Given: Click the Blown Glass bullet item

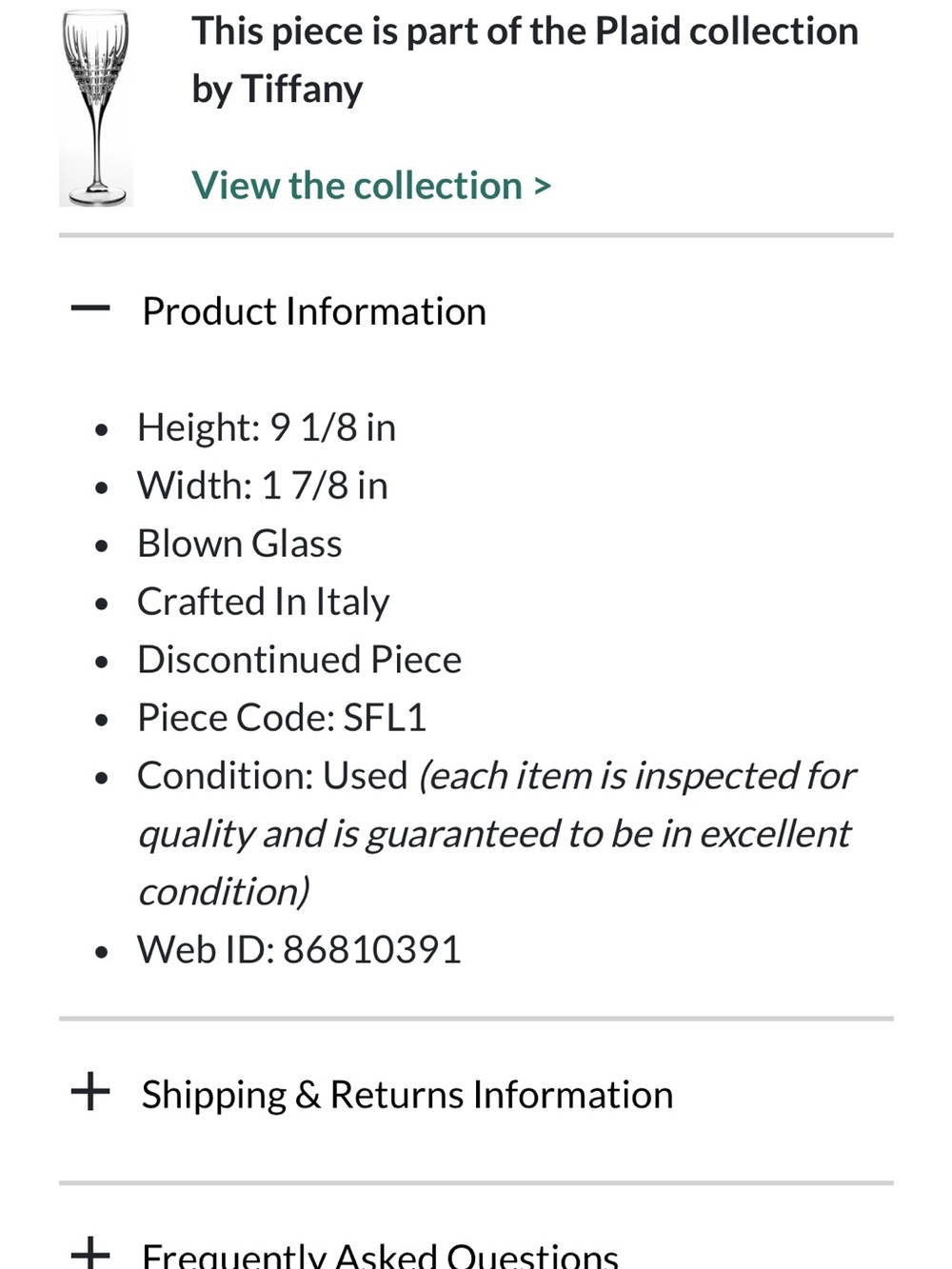Looking at the screenshot, I should 240,544.
